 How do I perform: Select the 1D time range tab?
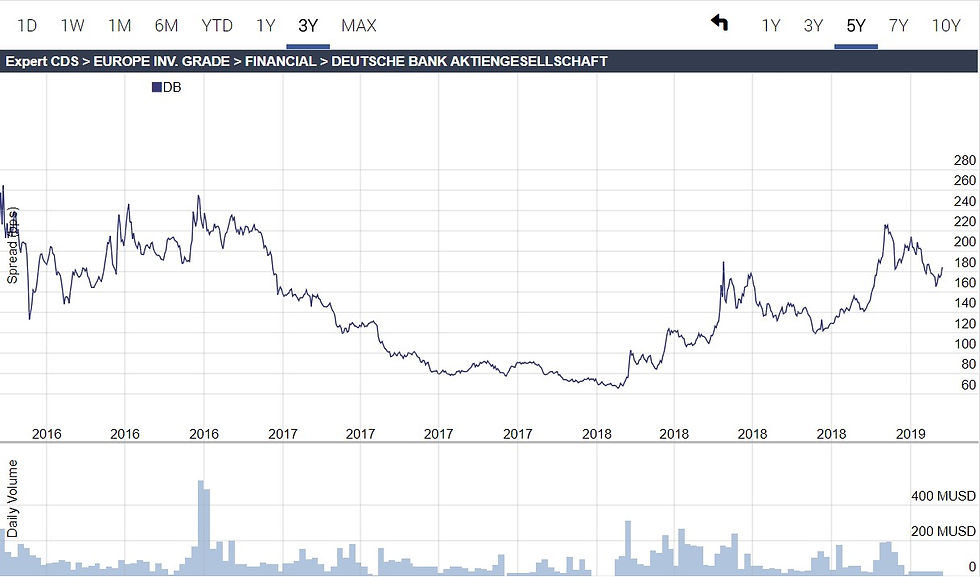(x=27, y=26)
